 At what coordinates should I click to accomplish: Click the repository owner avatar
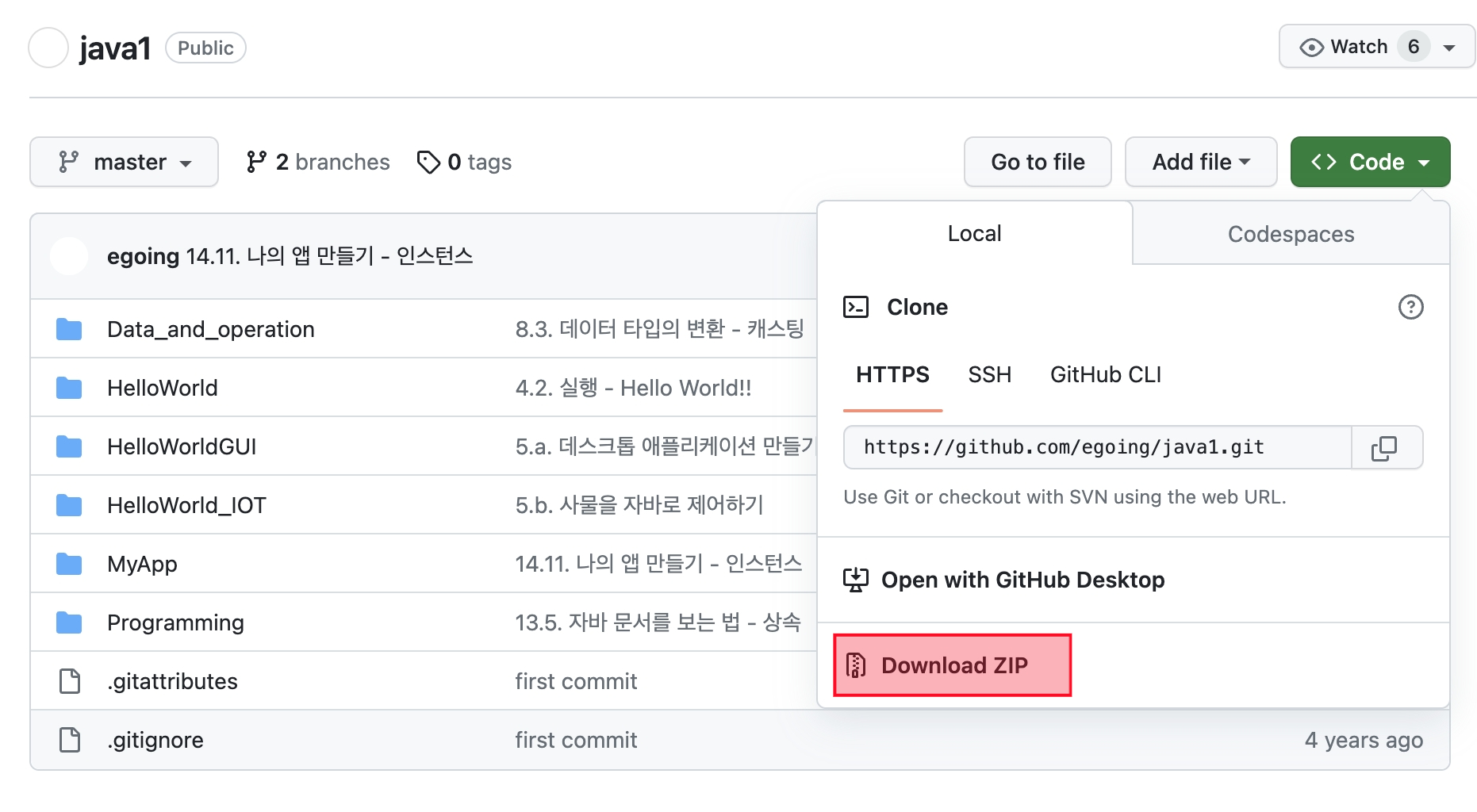(48, 48)
